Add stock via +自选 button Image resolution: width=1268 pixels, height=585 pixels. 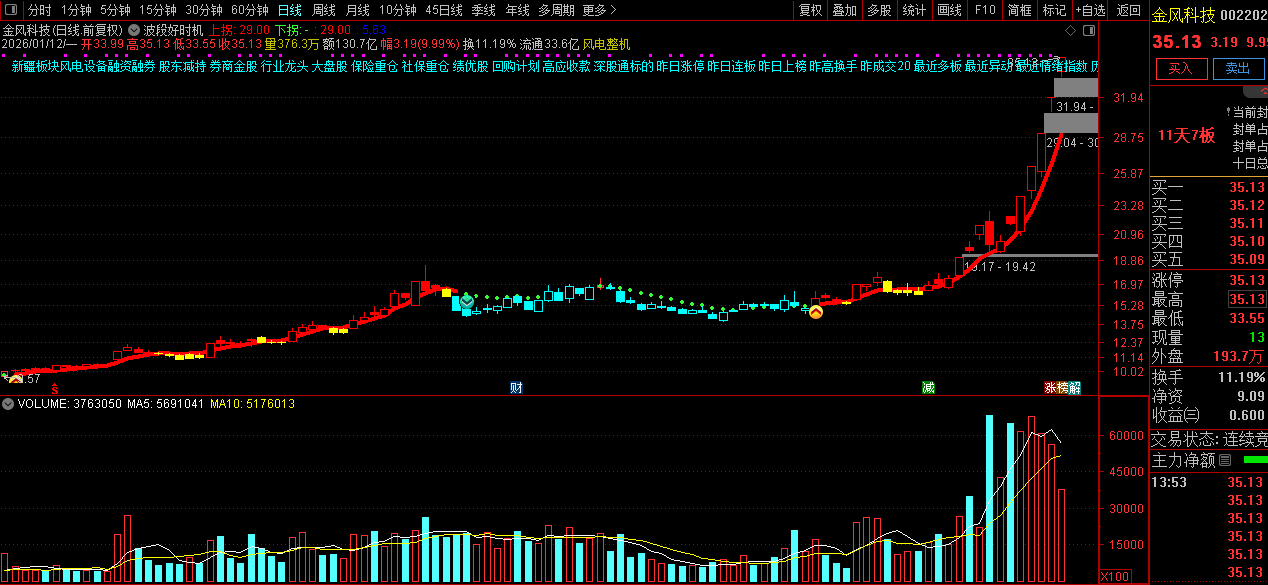[x=1090, y=10]
